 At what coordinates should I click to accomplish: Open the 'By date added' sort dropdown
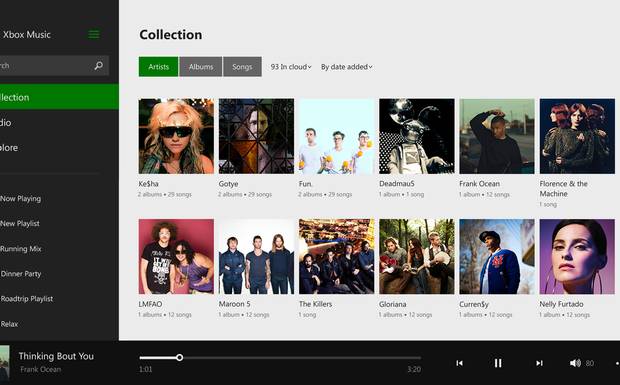point(347,67)
